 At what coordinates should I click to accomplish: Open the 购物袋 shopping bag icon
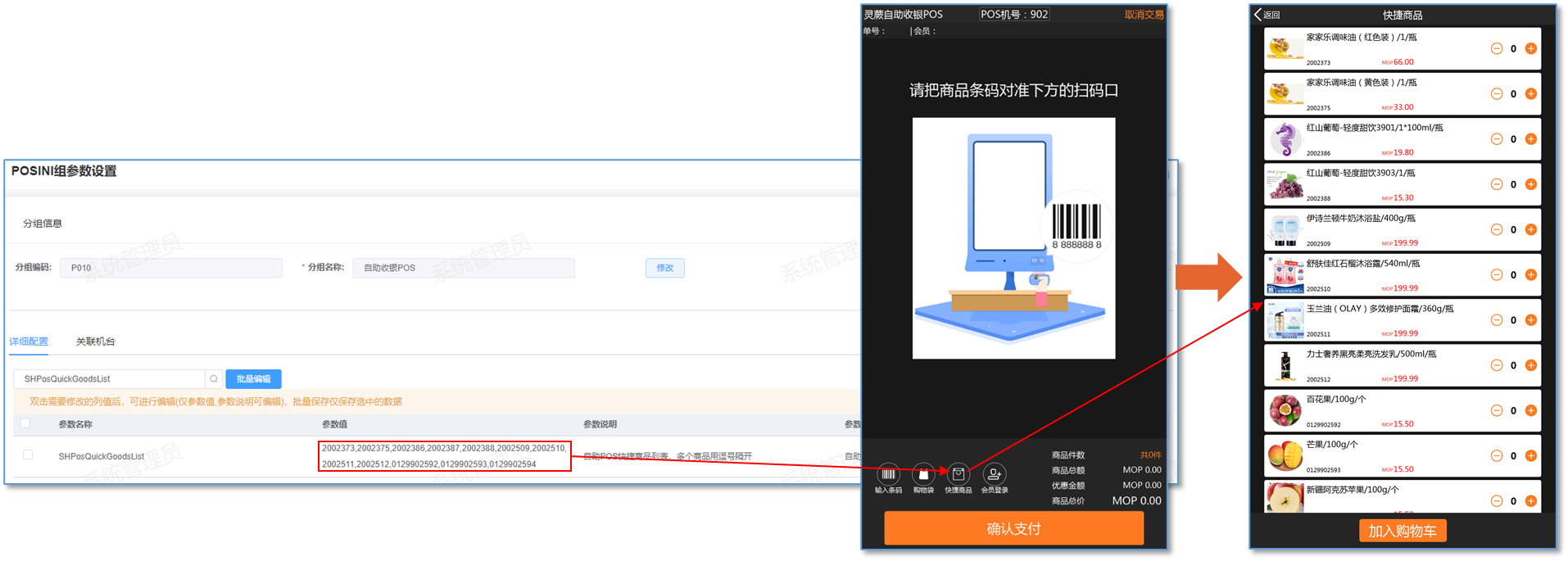pyautogui.click(x=923, y=474)
